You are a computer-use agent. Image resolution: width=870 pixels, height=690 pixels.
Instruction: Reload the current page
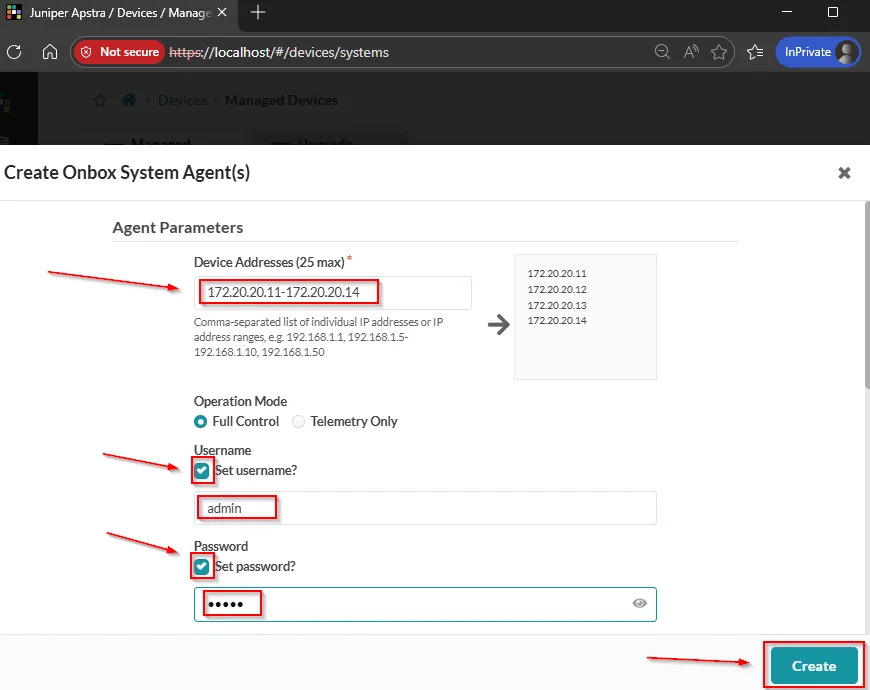(14, 51)
